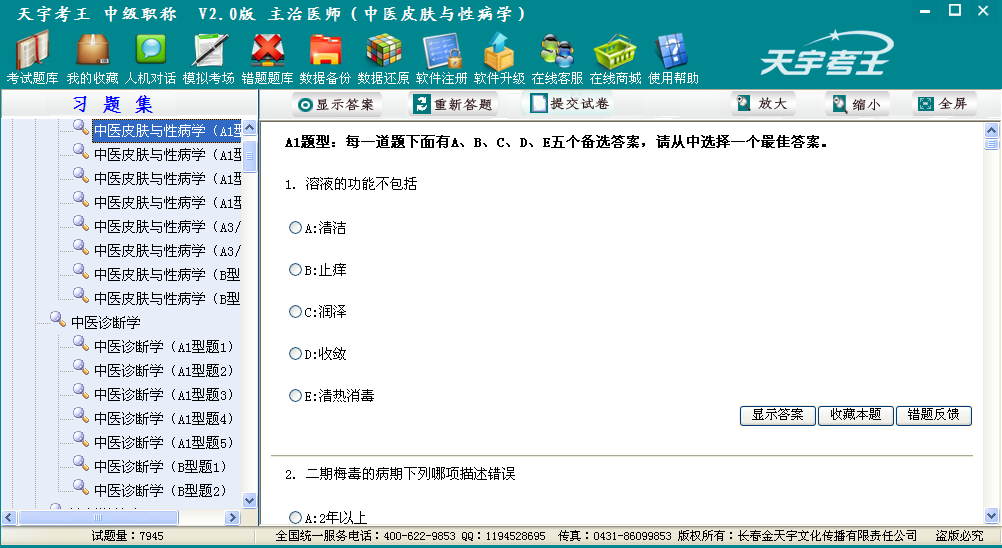
Task: Click tree vertical scrollbar thumb
Action: (x=249, y=156)
